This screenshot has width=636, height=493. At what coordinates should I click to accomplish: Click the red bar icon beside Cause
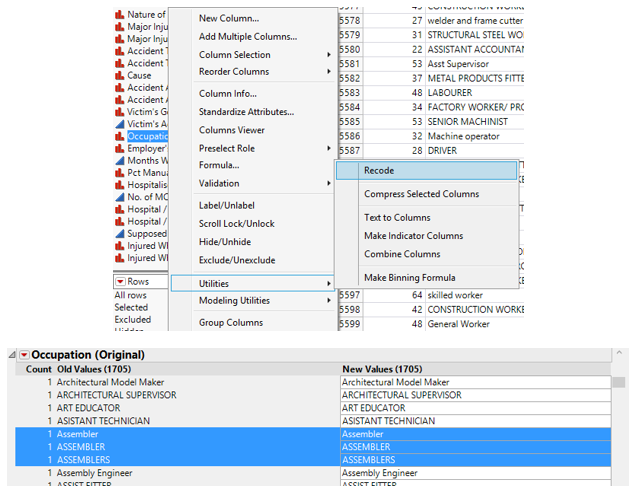pos(119,75)
